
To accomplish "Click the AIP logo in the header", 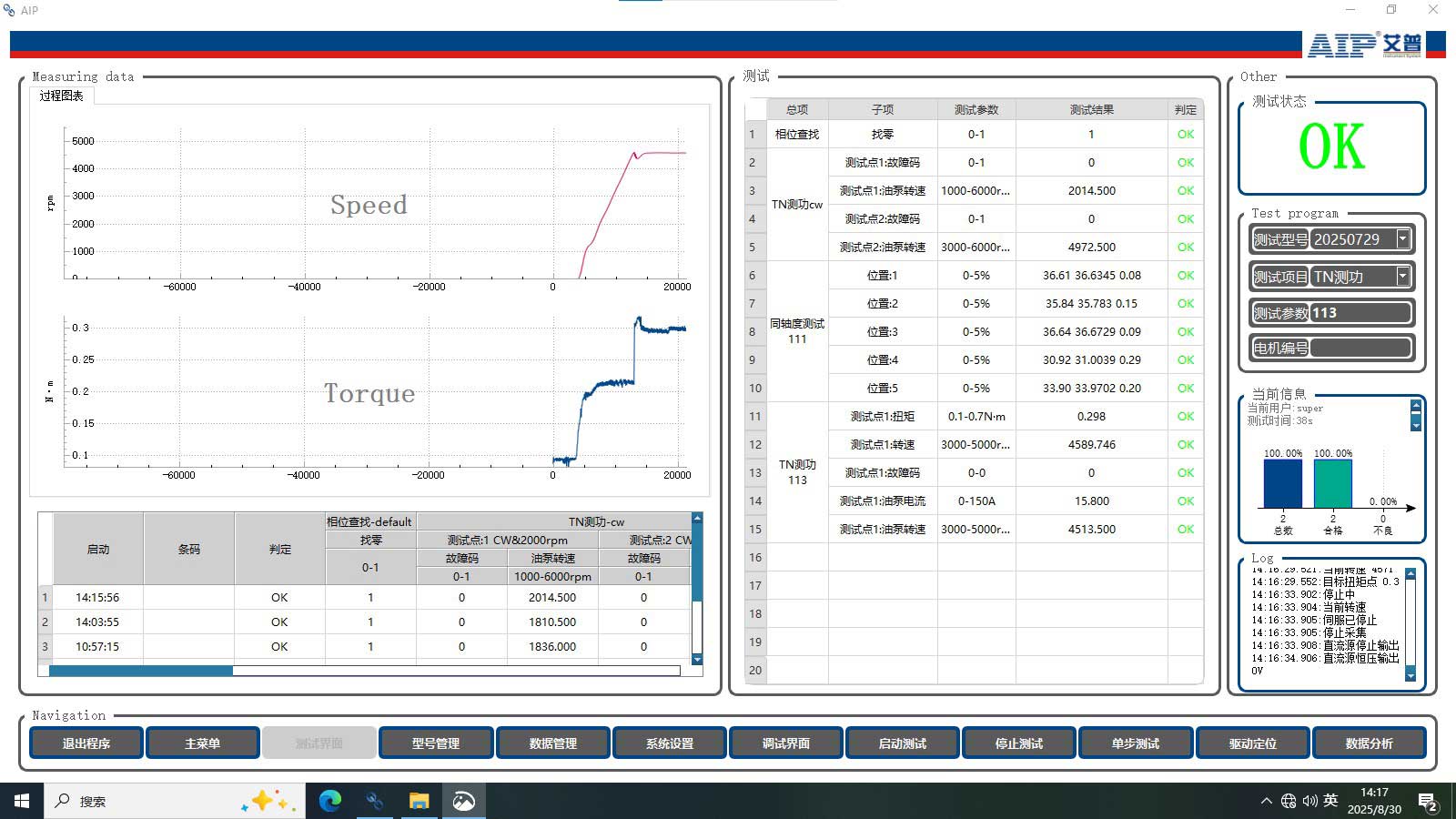I will [x=1363, y=44].
